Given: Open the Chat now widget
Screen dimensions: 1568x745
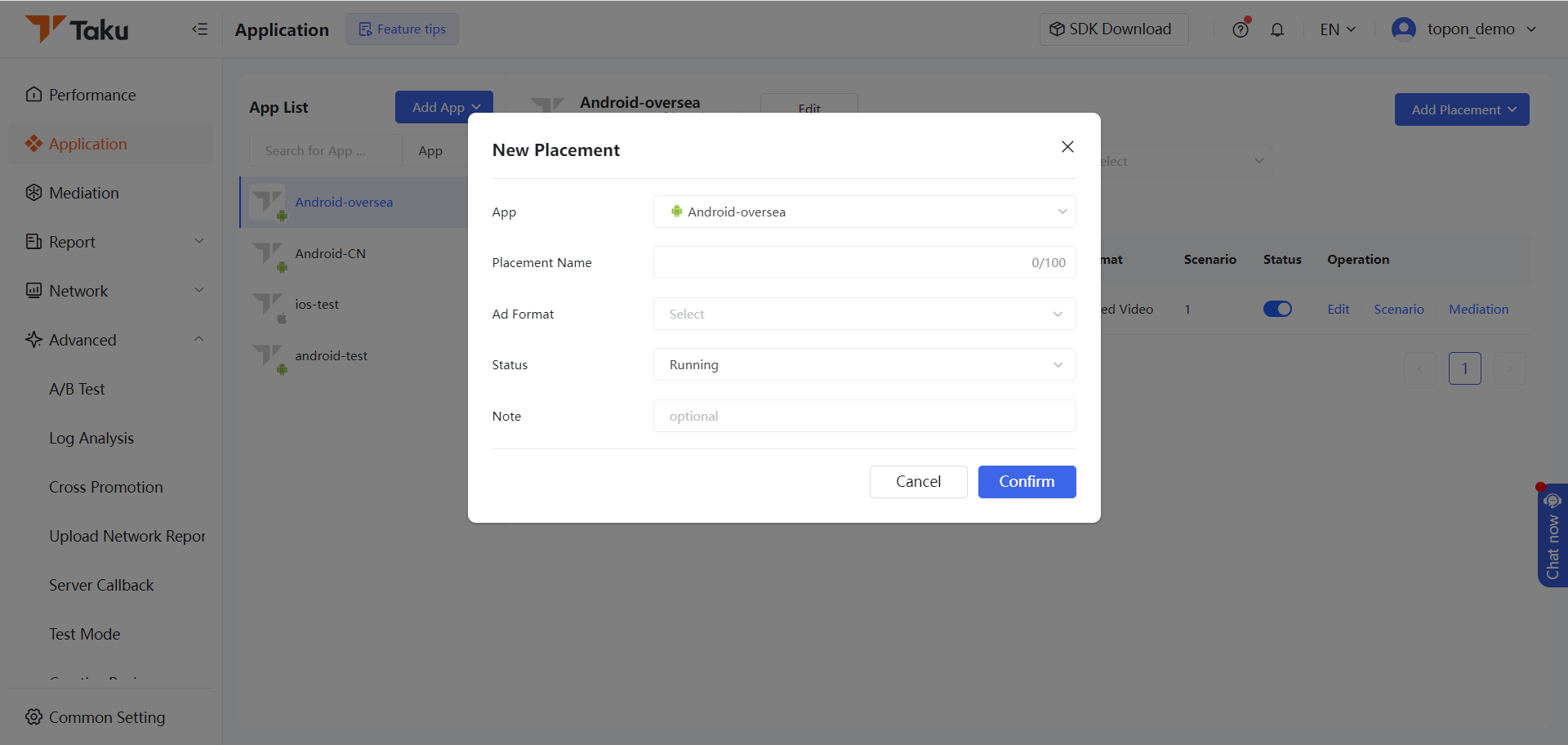Looking at the screenshot, I should (x=1552, y=536).
